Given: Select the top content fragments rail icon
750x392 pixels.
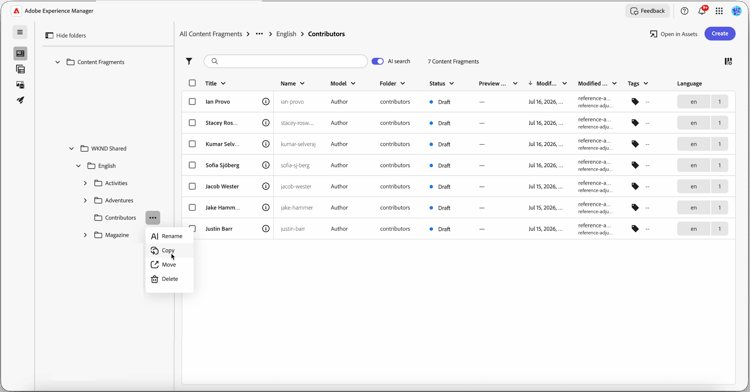Looking at the screenshot, I should (20, 54).
